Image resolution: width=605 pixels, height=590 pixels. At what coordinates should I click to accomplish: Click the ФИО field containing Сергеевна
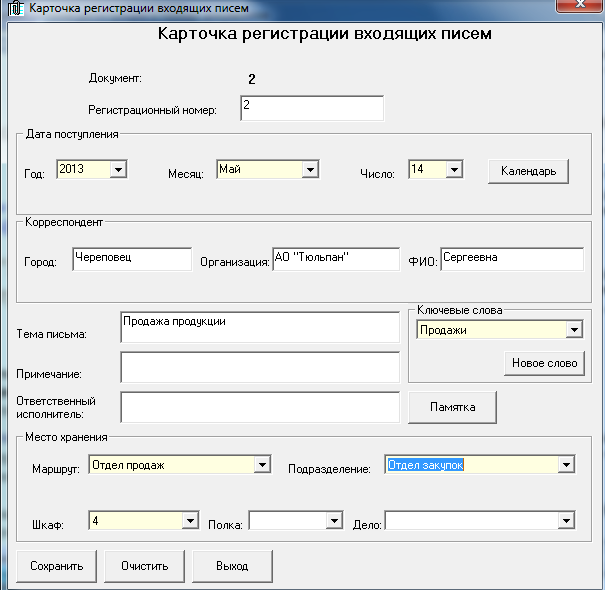point(512,259)
